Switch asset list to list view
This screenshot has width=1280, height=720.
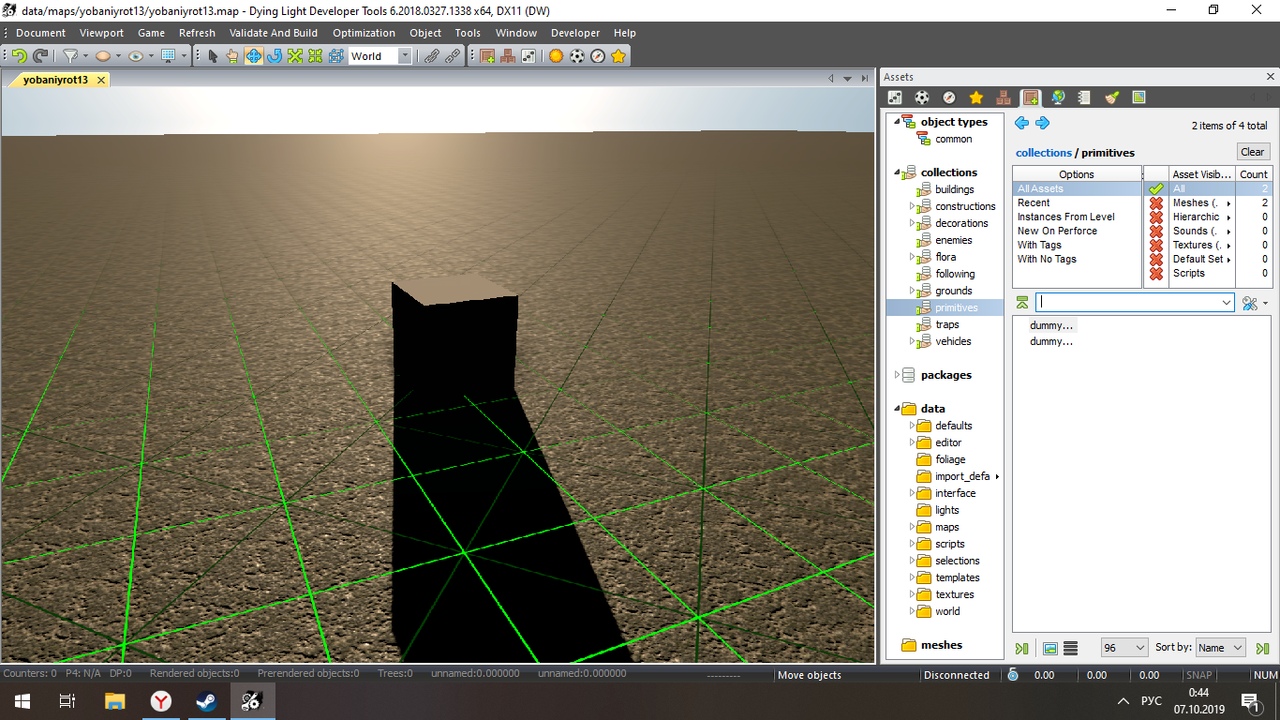click(1070, 648)
